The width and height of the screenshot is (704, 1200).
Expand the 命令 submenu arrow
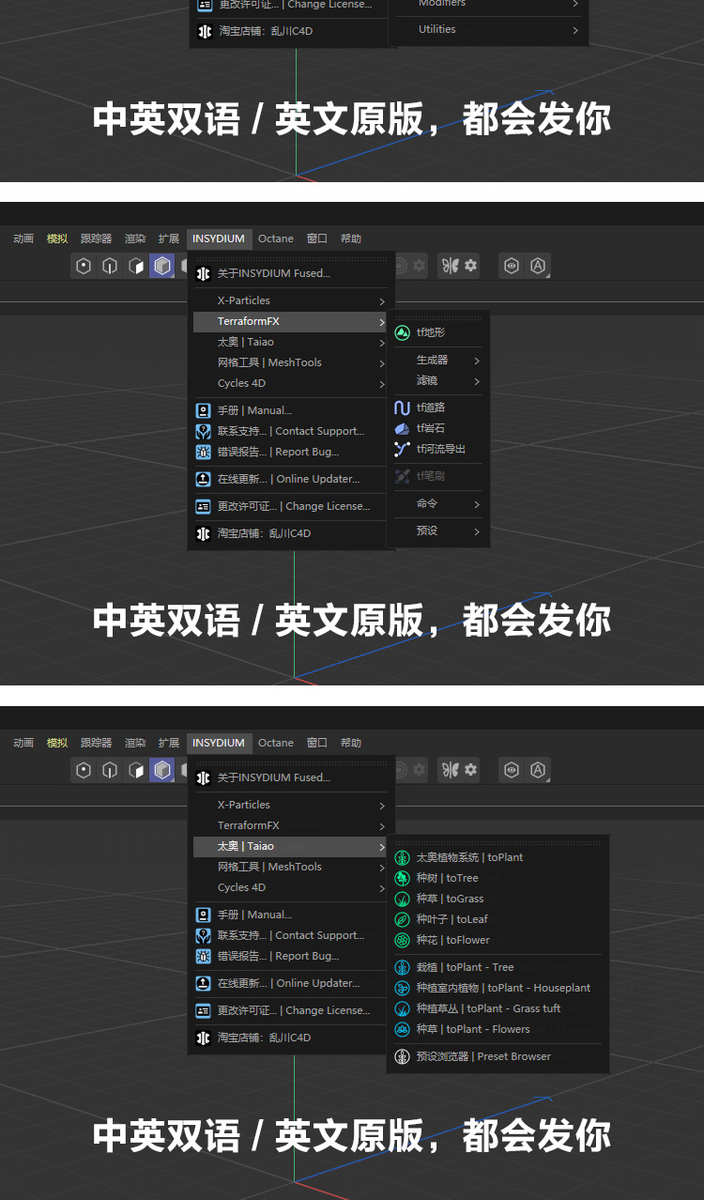coord(477,504)
